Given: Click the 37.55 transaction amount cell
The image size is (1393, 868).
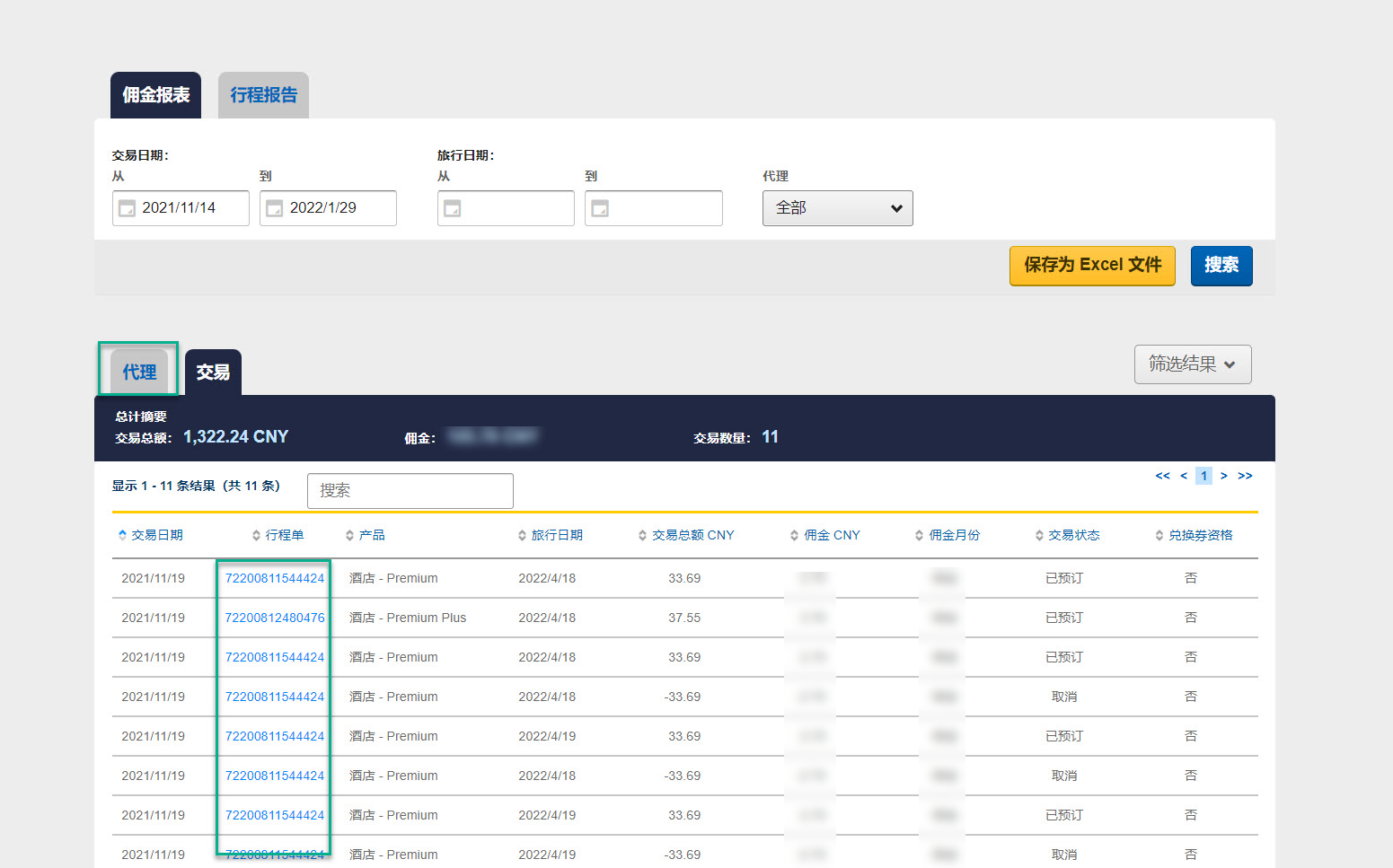Looking at the screenshot, I should [684, 618].
